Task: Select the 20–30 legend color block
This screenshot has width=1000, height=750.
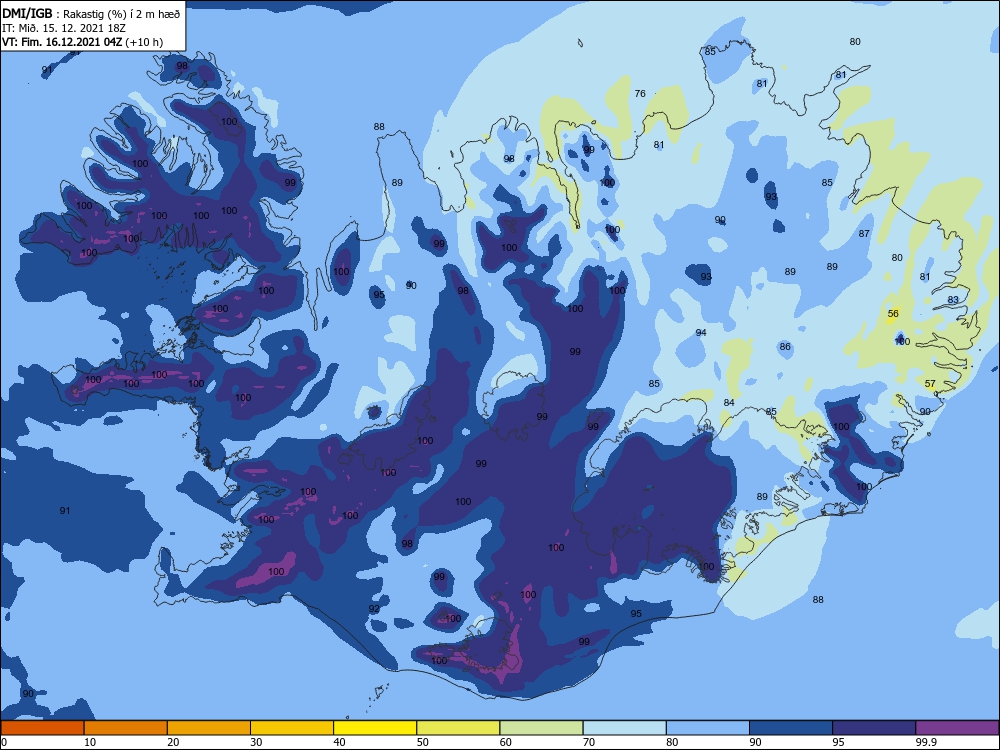Action: (209, 728)
